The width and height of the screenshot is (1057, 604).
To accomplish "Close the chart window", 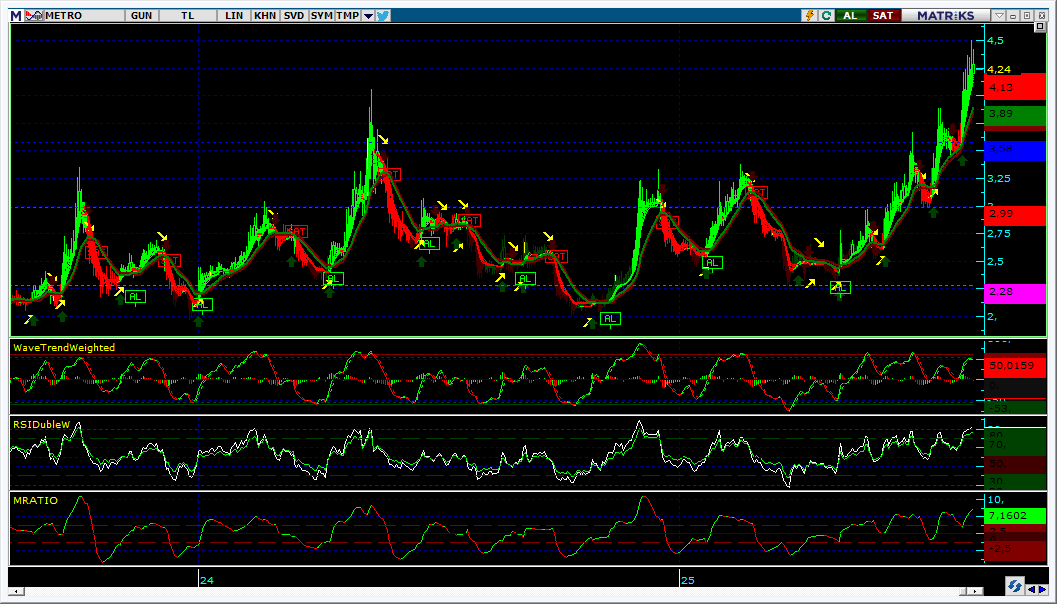I will (x=1039, y=16).
